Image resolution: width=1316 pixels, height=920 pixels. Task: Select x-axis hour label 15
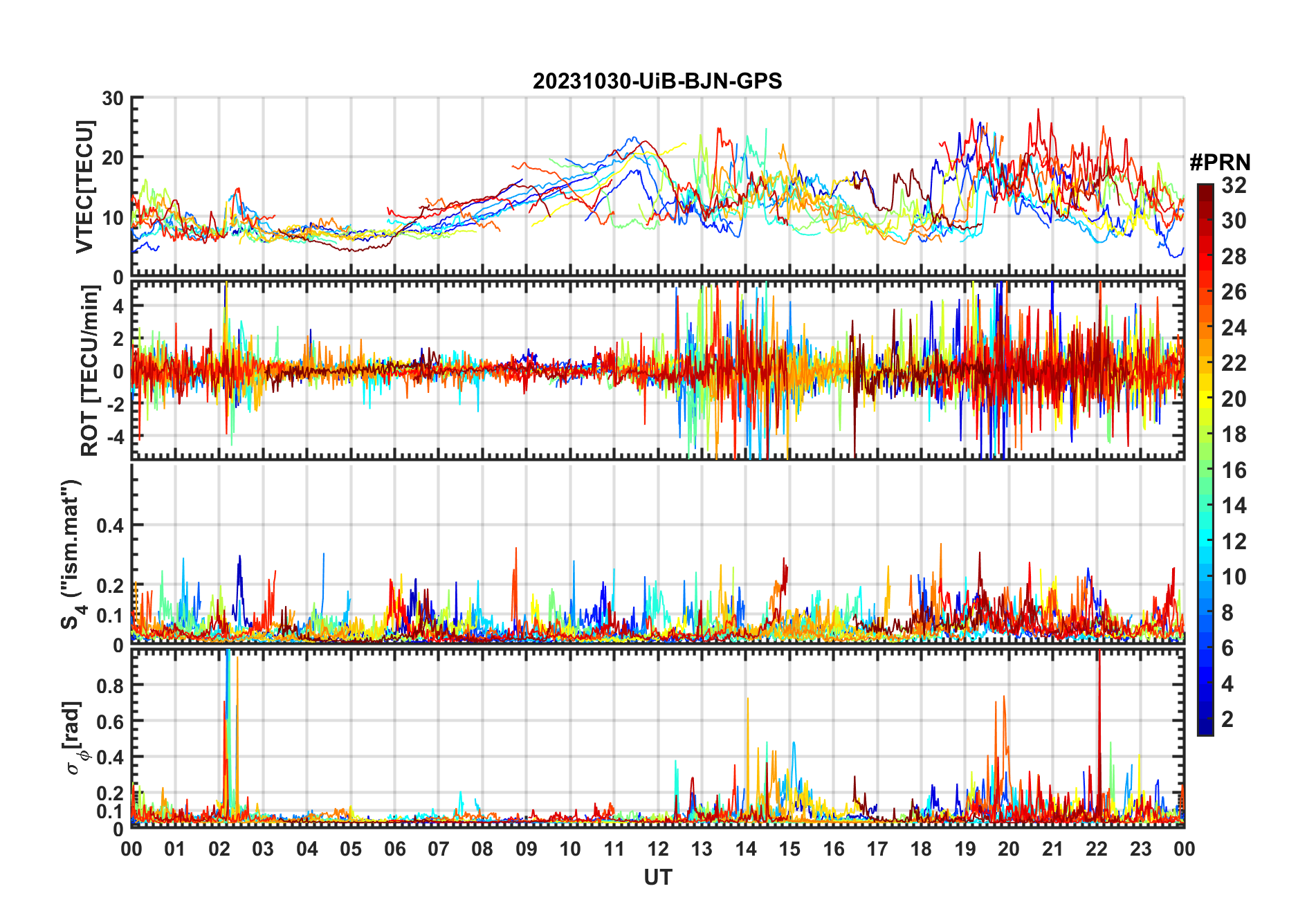[x=789, y=849]
